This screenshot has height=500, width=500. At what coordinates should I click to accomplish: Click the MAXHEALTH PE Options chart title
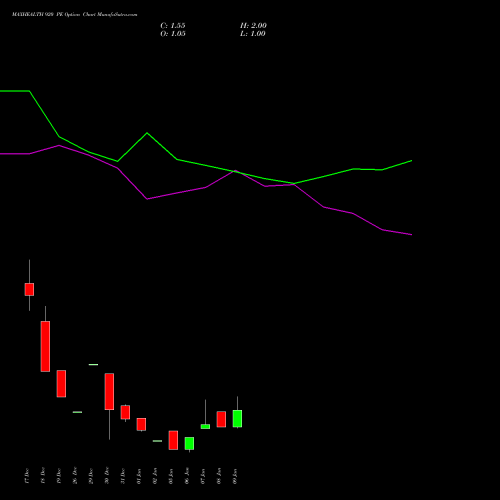[x=75, y=15]
